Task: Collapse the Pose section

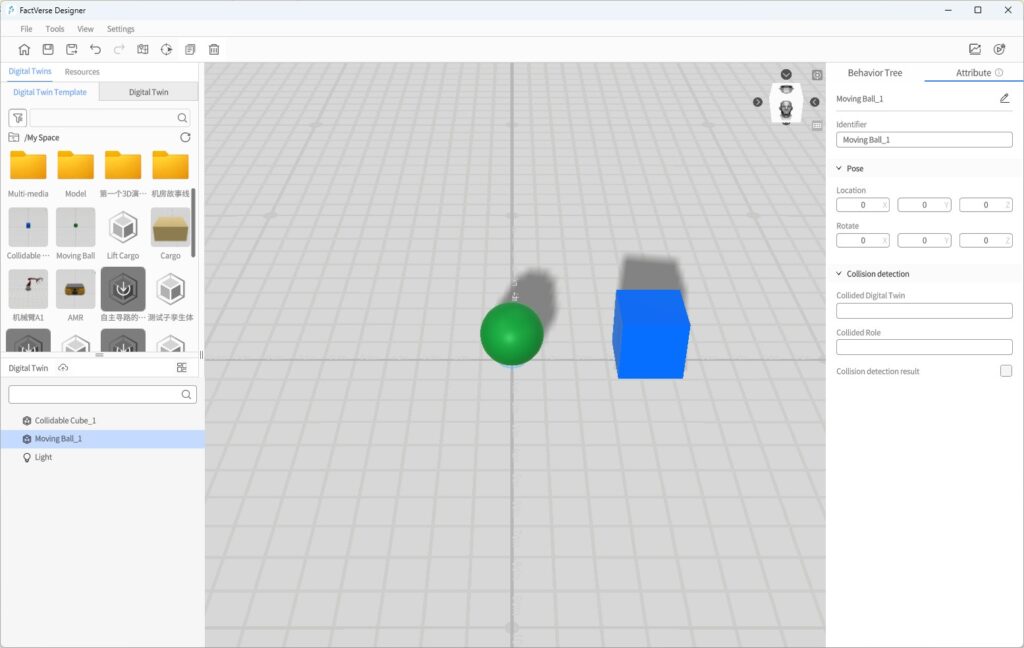Action: tap(839, 168)
